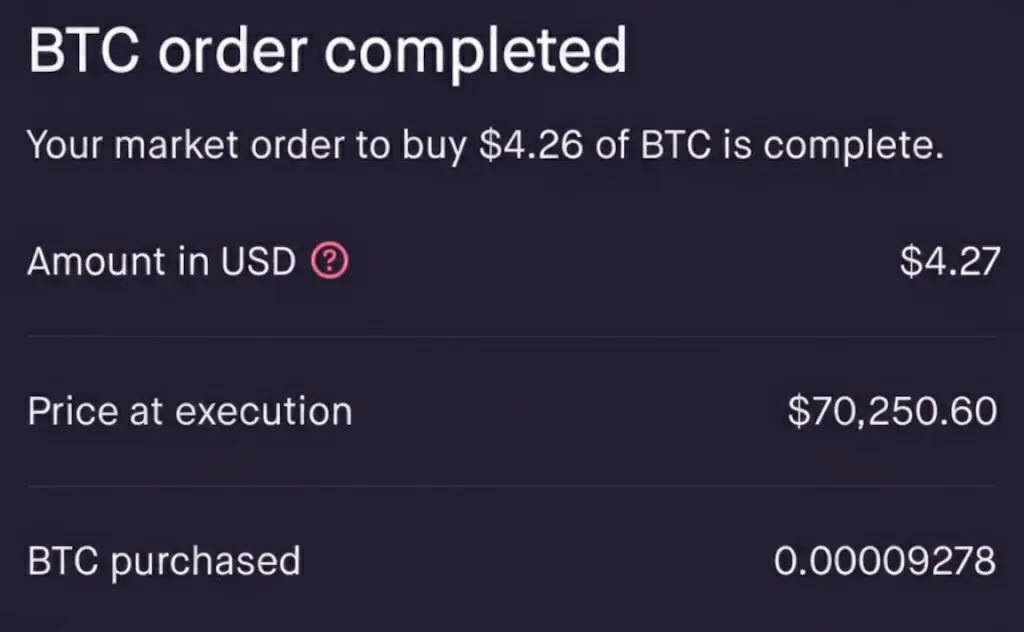
Task: Click the word "completed" in the heading
Action: pyautogui.click(x=500, y=51)
